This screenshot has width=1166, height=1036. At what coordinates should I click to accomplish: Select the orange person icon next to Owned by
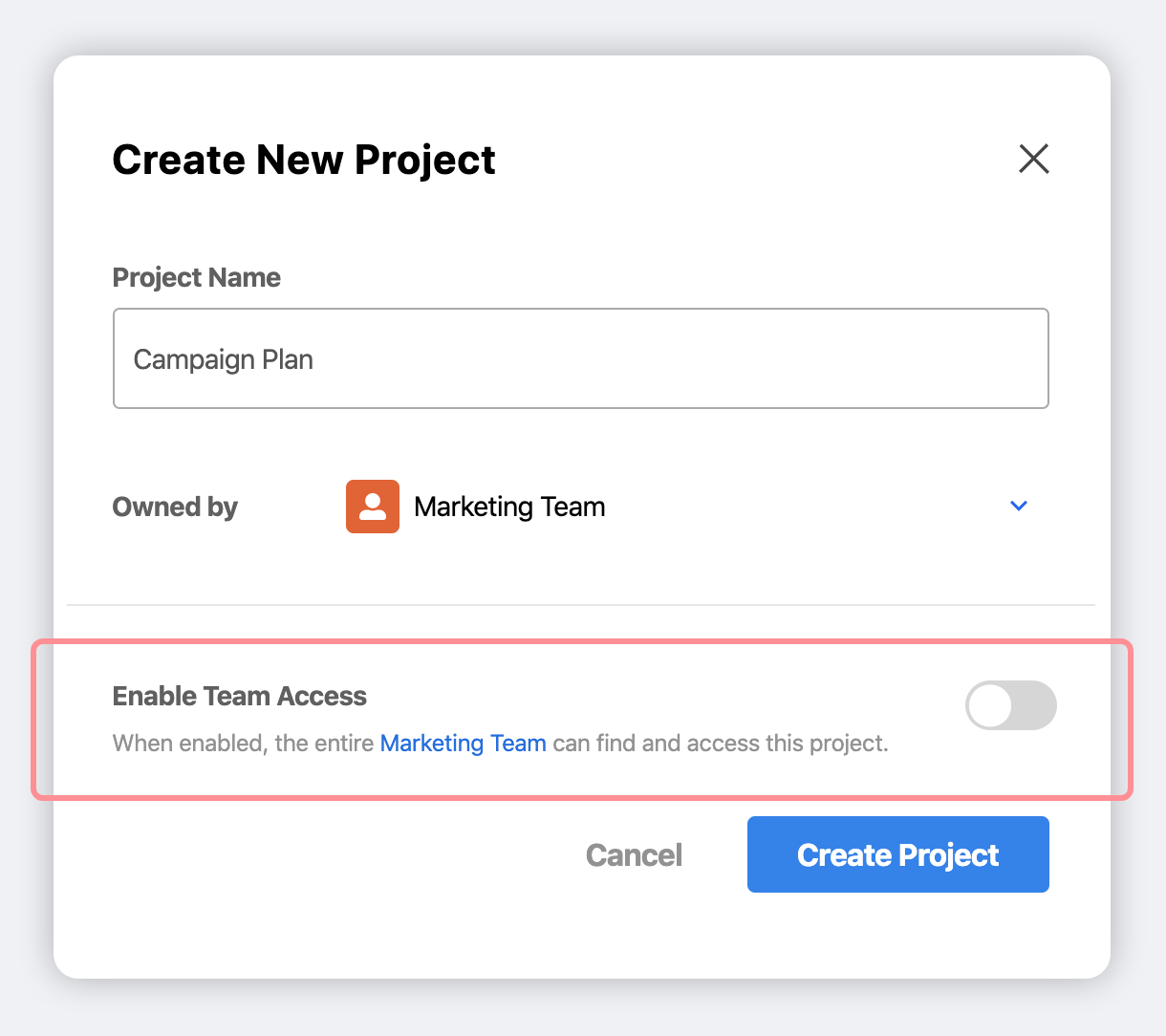[372, 507]
